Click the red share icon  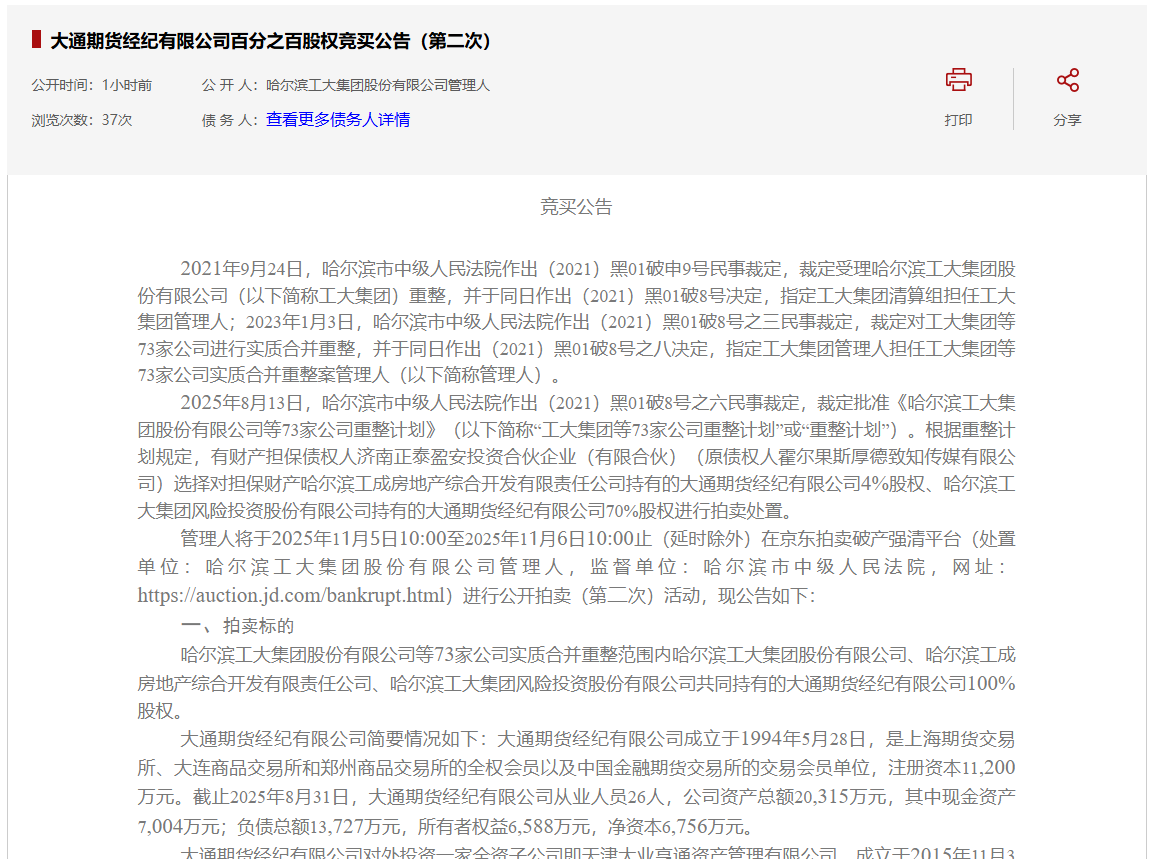(x=1068, y=80)
